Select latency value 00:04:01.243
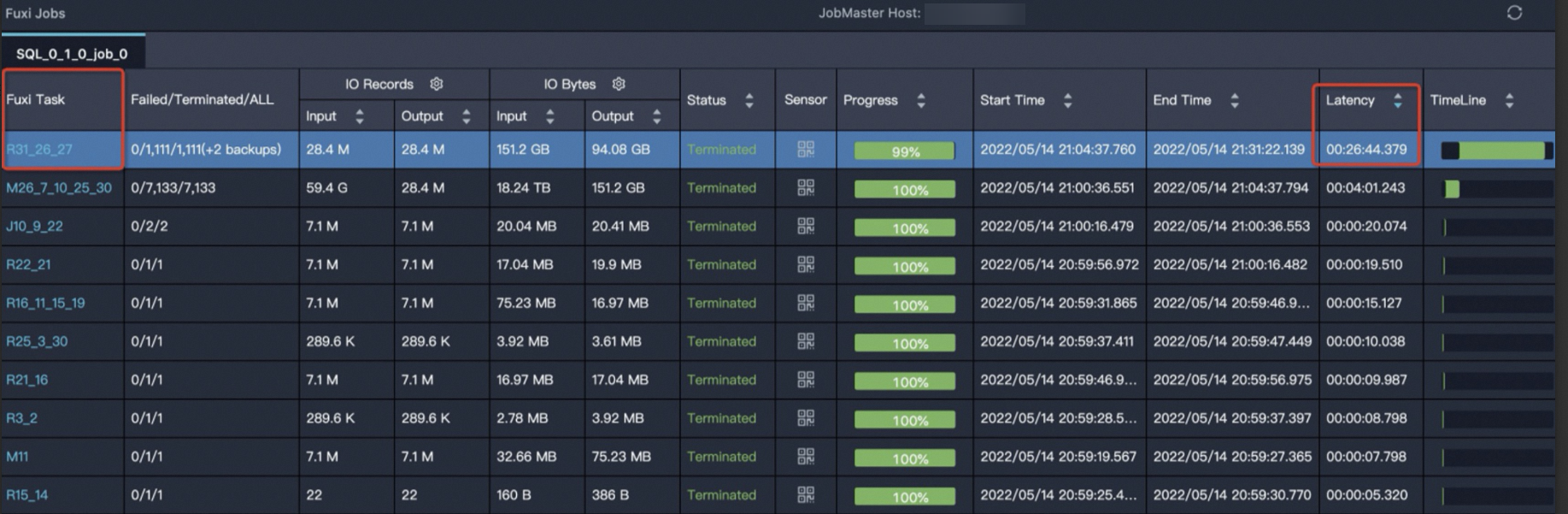 coord(1365,187)
